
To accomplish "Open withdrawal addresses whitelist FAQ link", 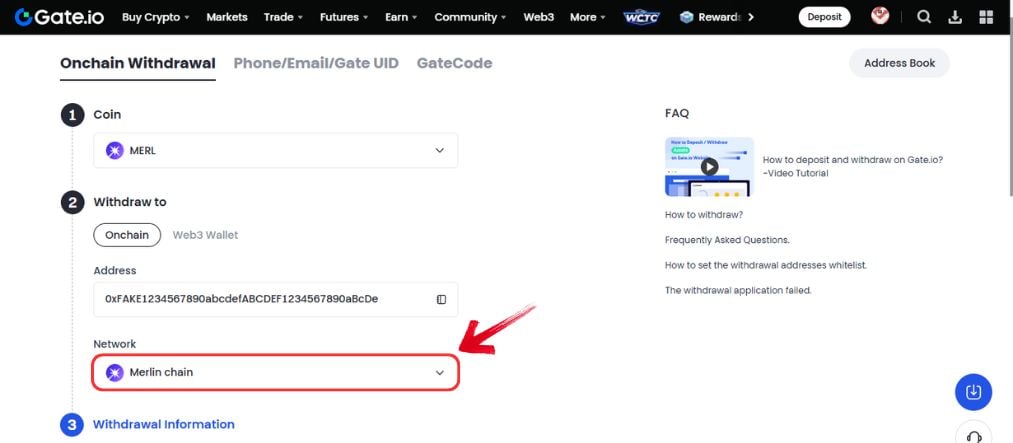I will point(766,265).
